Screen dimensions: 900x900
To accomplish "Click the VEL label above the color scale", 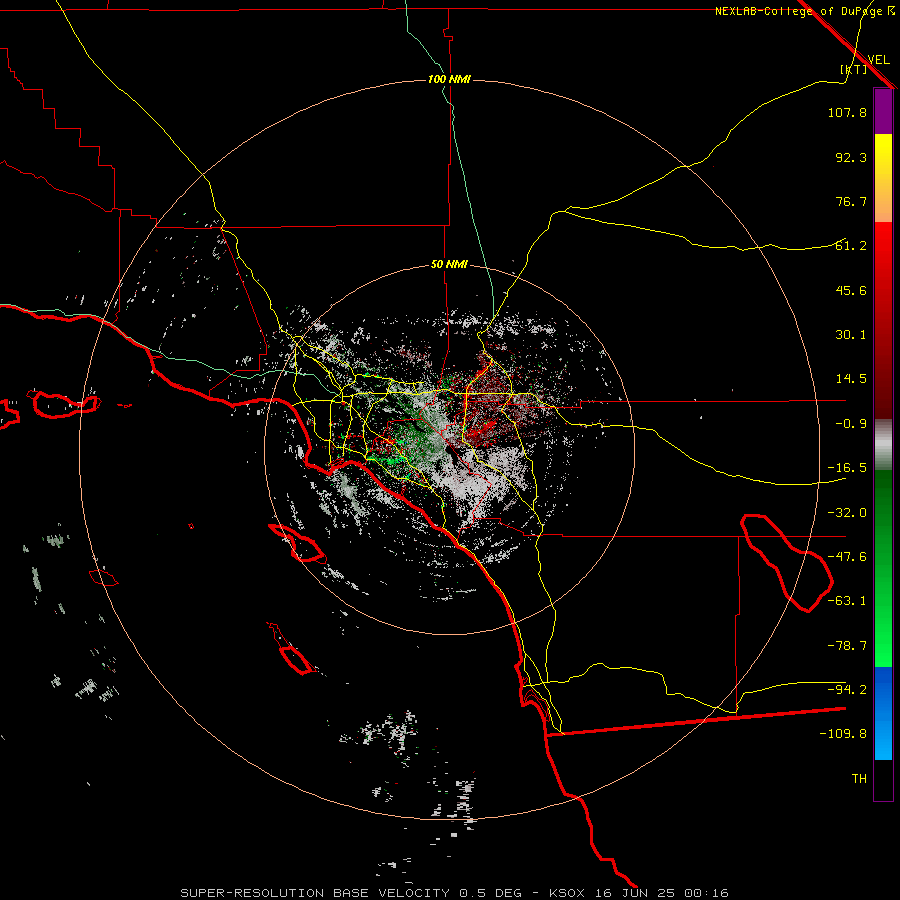I will point(878,60).
